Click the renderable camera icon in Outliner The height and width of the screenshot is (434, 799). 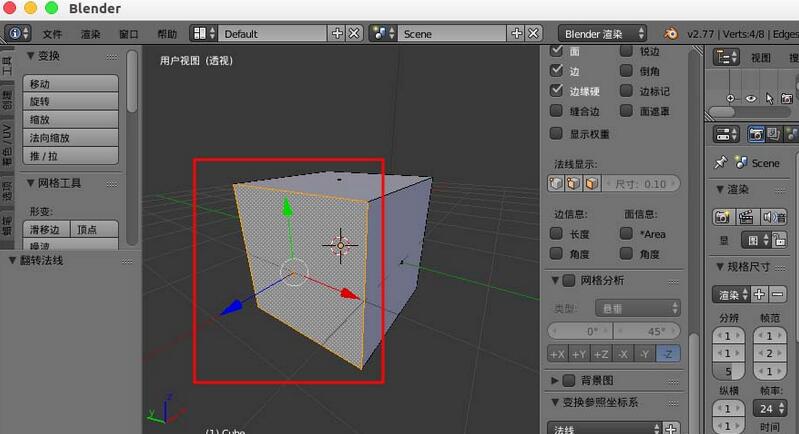(787, 98)
